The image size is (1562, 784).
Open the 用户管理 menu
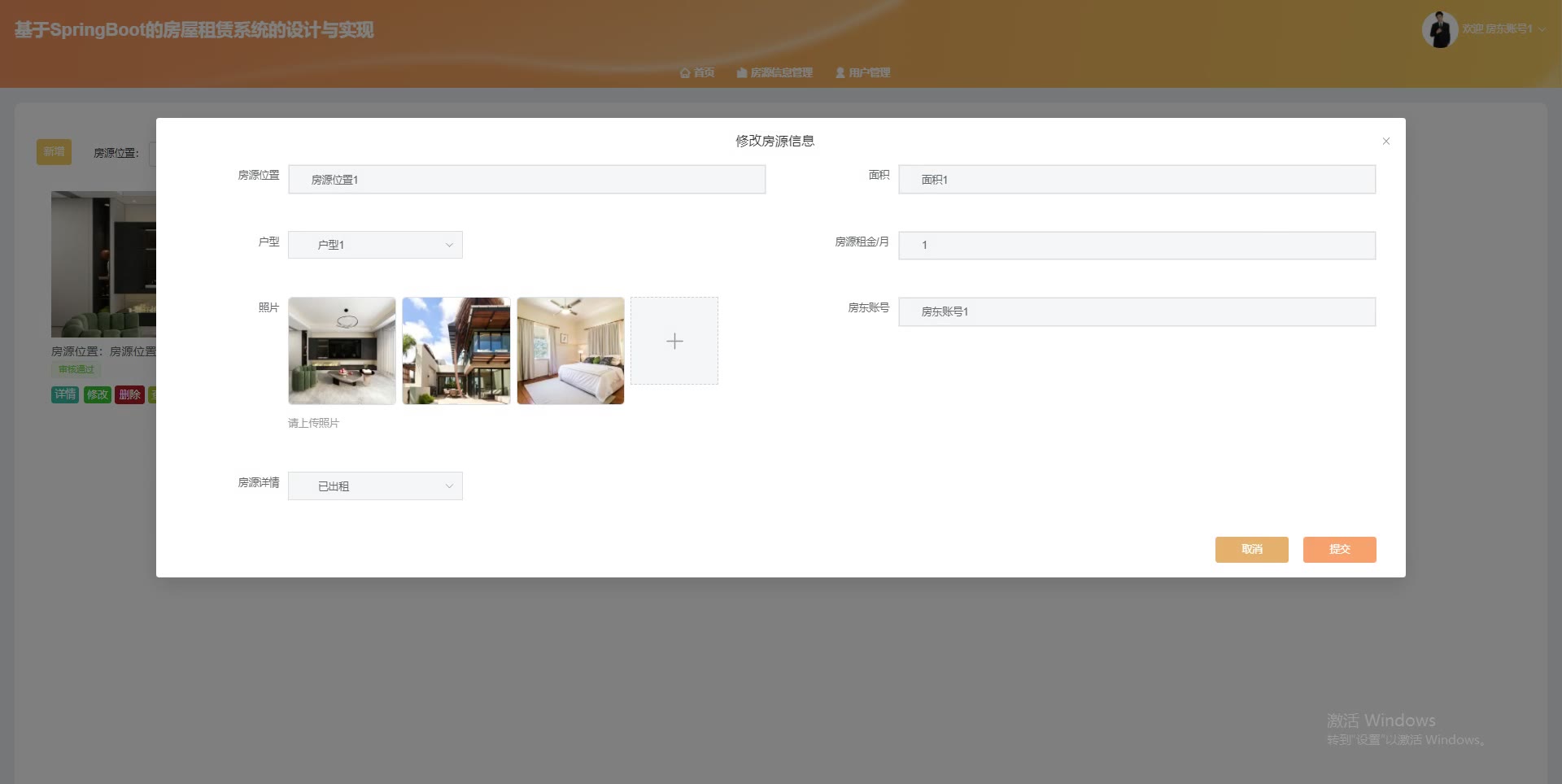point(862,73)
